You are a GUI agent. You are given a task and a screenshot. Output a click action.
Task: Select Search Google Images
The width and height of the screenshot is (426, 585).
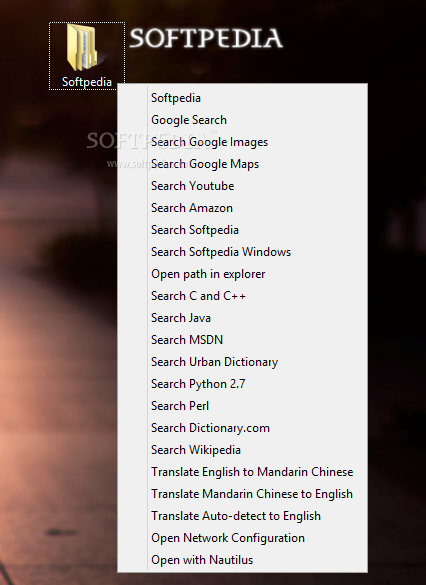[x=242, y=142]
